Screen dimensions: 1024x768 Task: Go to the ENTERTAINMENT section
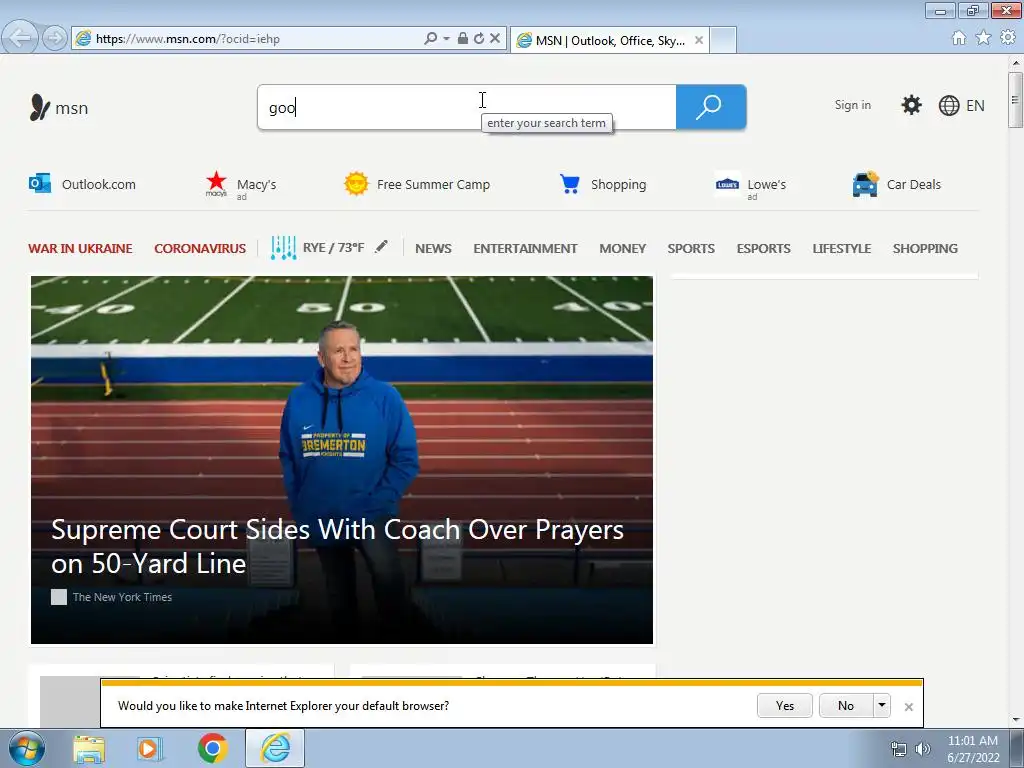[x=525, y=249]
